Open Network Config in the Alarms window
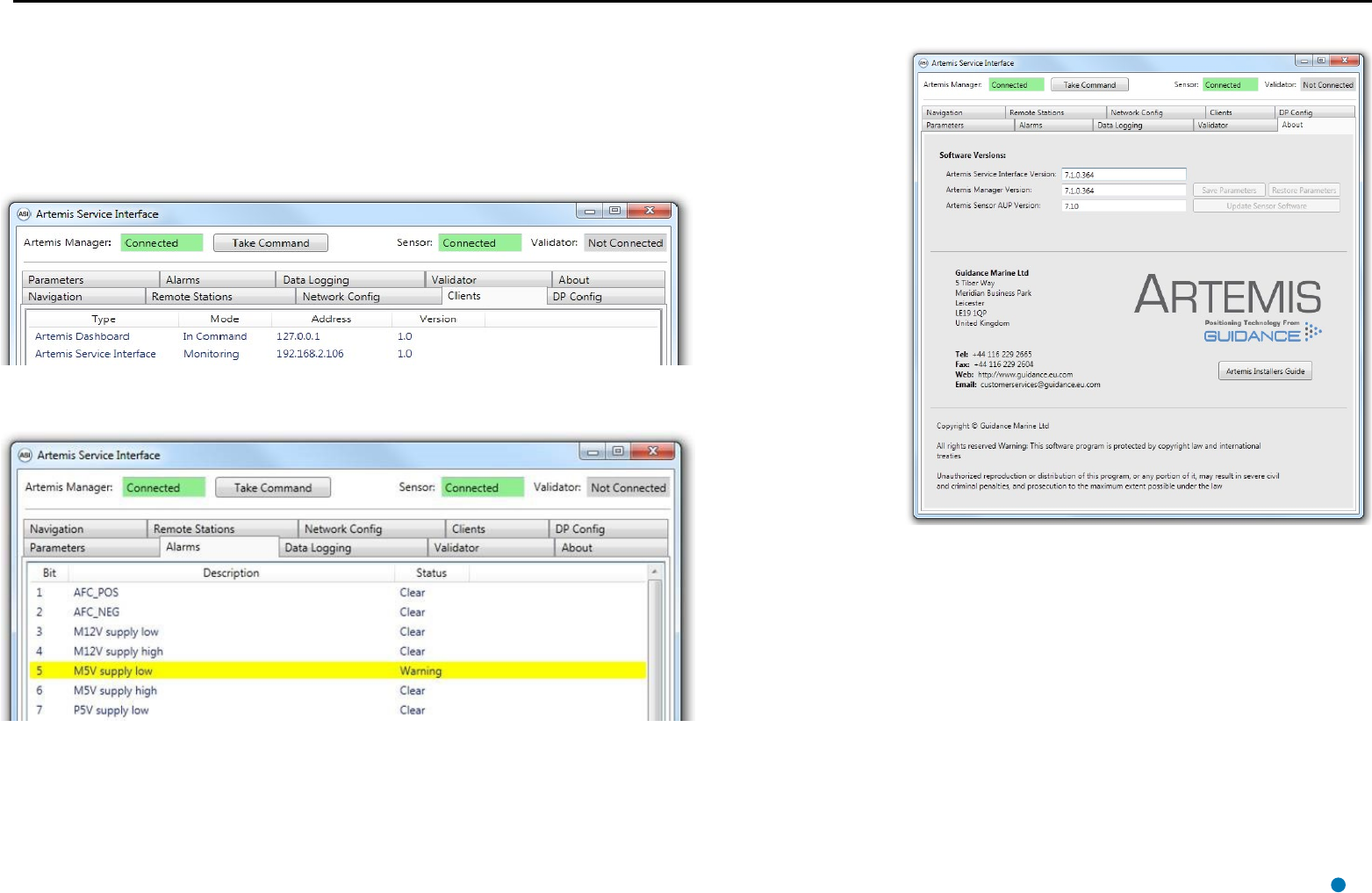Viewport: 1372px width, 893px height. (372, 529)
